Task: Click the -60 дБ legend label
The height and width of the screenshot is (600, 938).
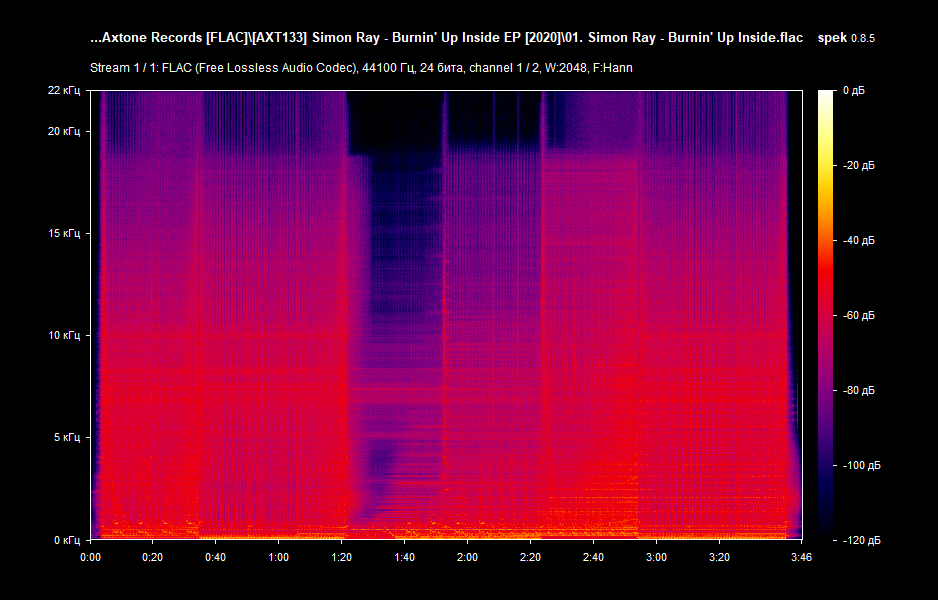Action: pos(857,315)
